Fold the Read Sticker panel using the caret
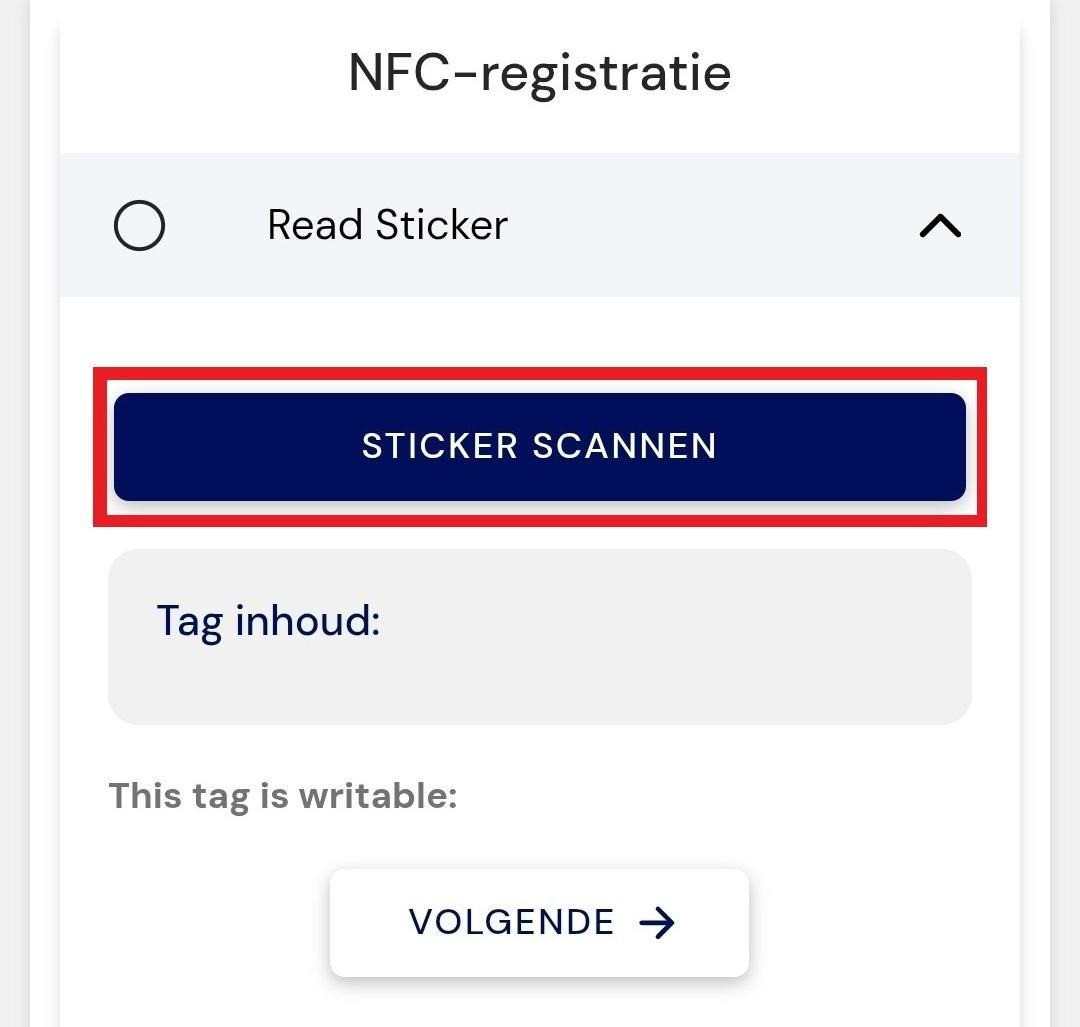This screenshot has width=1080, height=1027. [940, 226]
